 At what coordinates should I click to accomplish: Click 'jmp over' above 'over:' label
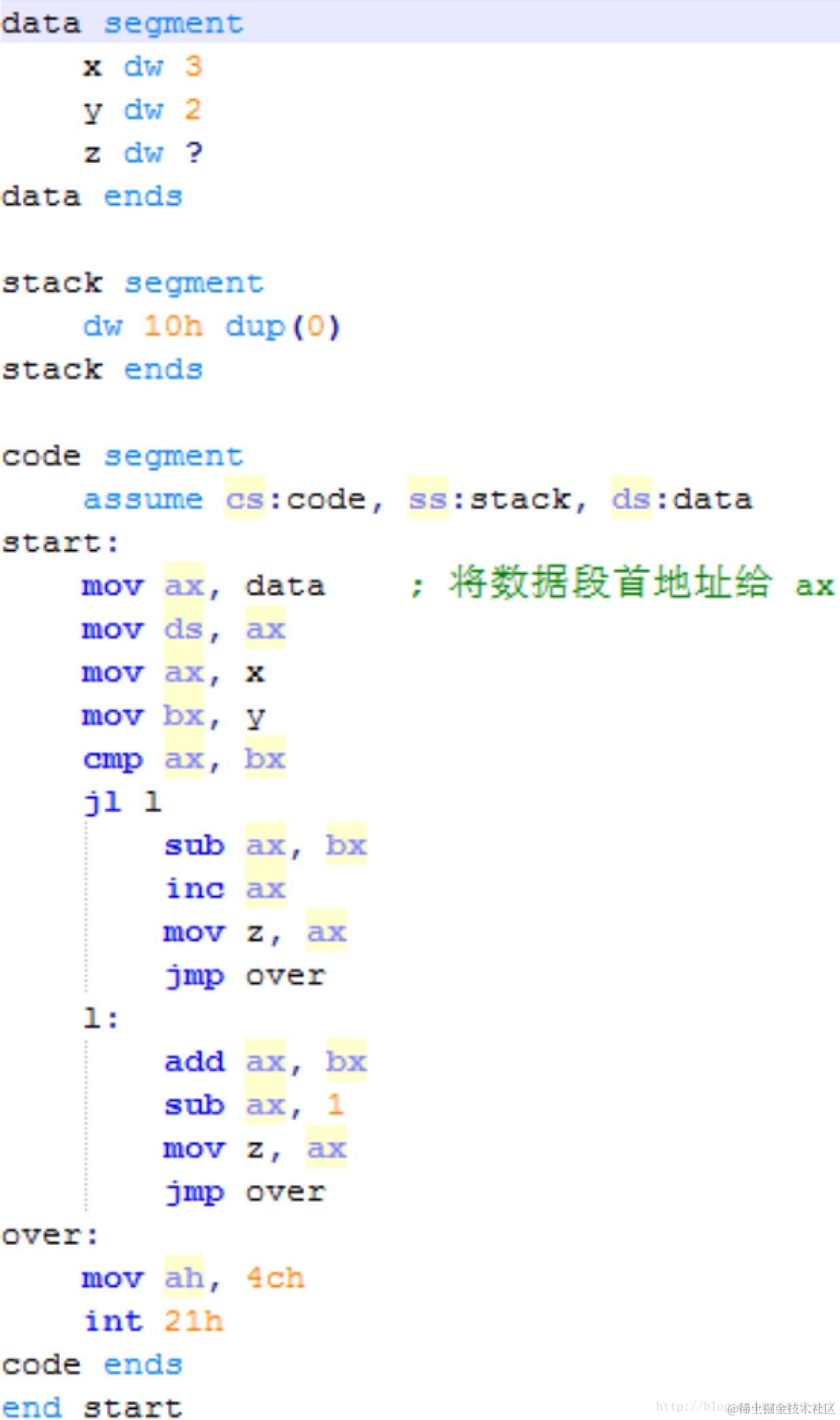(245, 1193)
